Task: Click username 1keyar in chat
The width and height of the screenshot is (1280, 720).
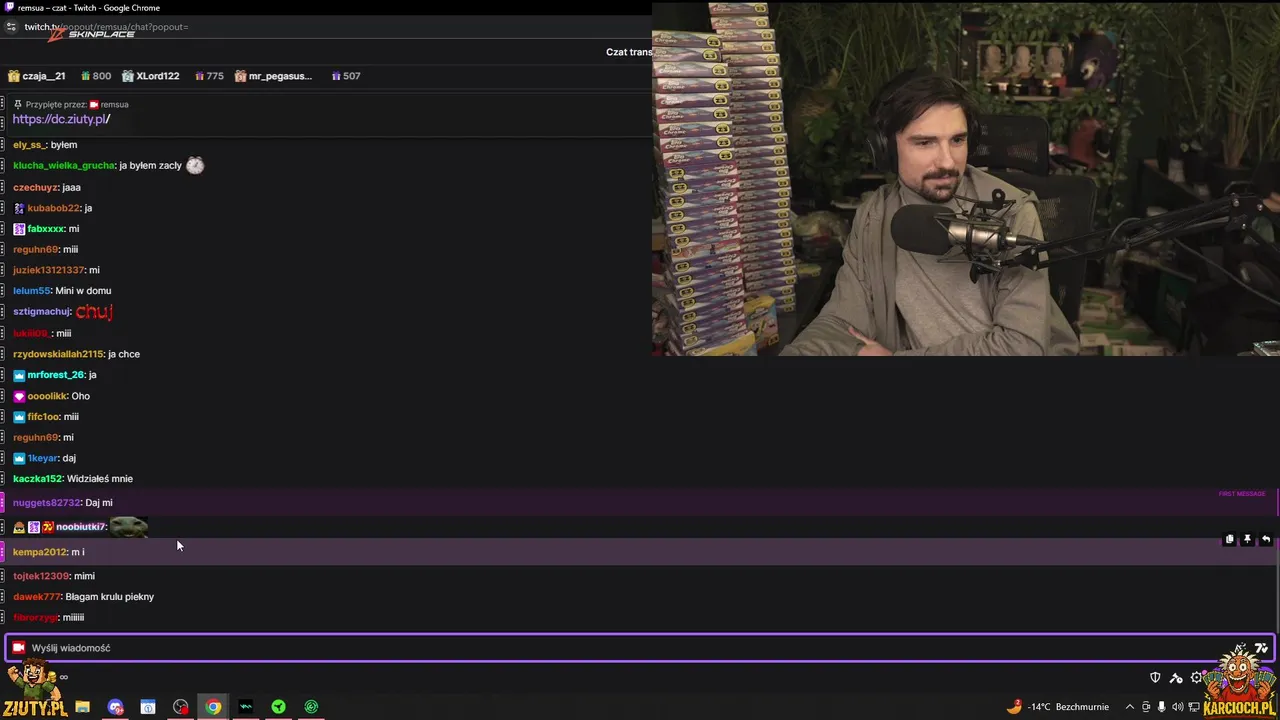Action: 42,458
